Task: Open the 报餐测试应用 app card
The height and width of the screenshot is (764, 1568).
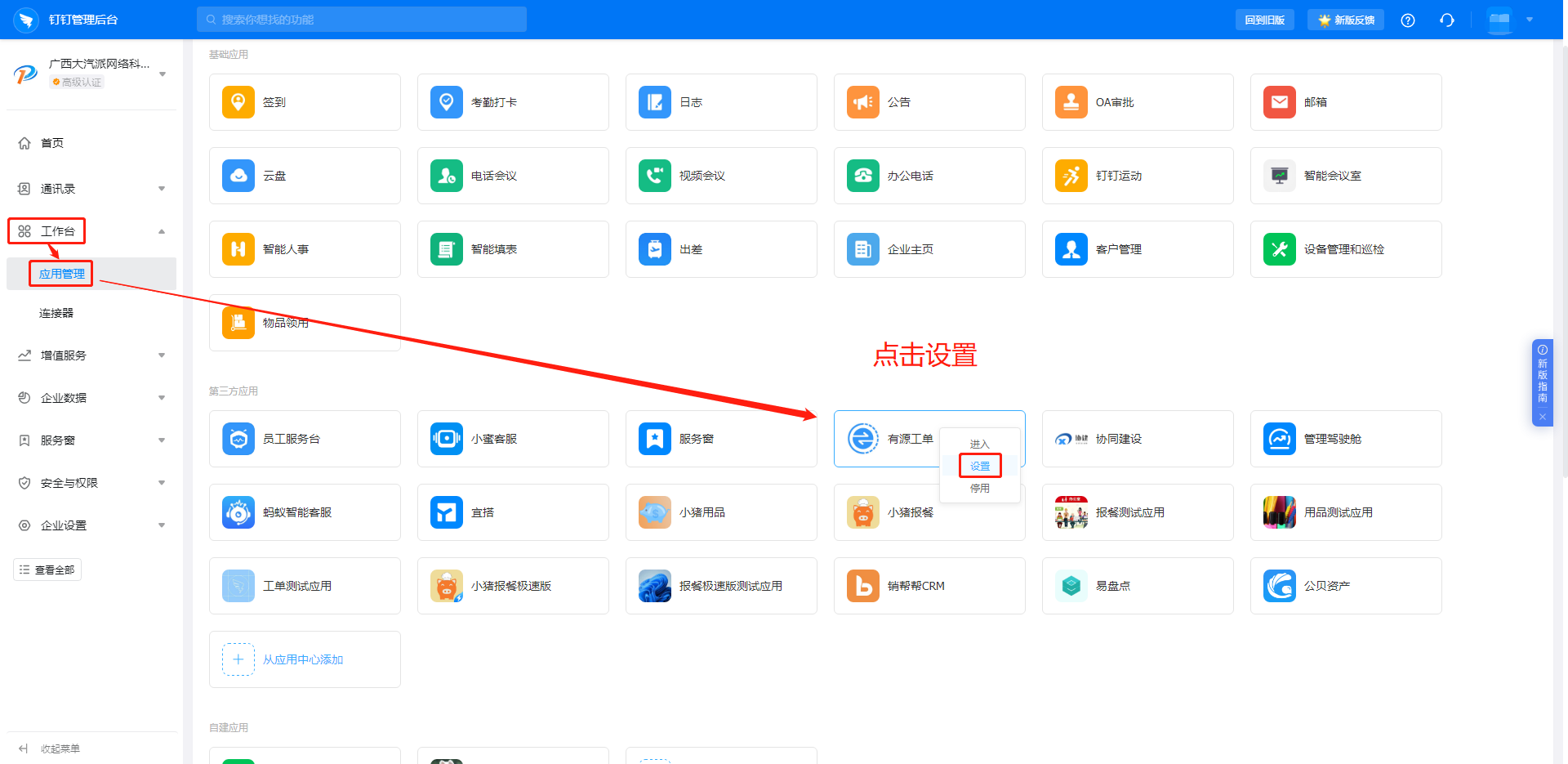Action: pyautogui.click(x=1137, y=512)
